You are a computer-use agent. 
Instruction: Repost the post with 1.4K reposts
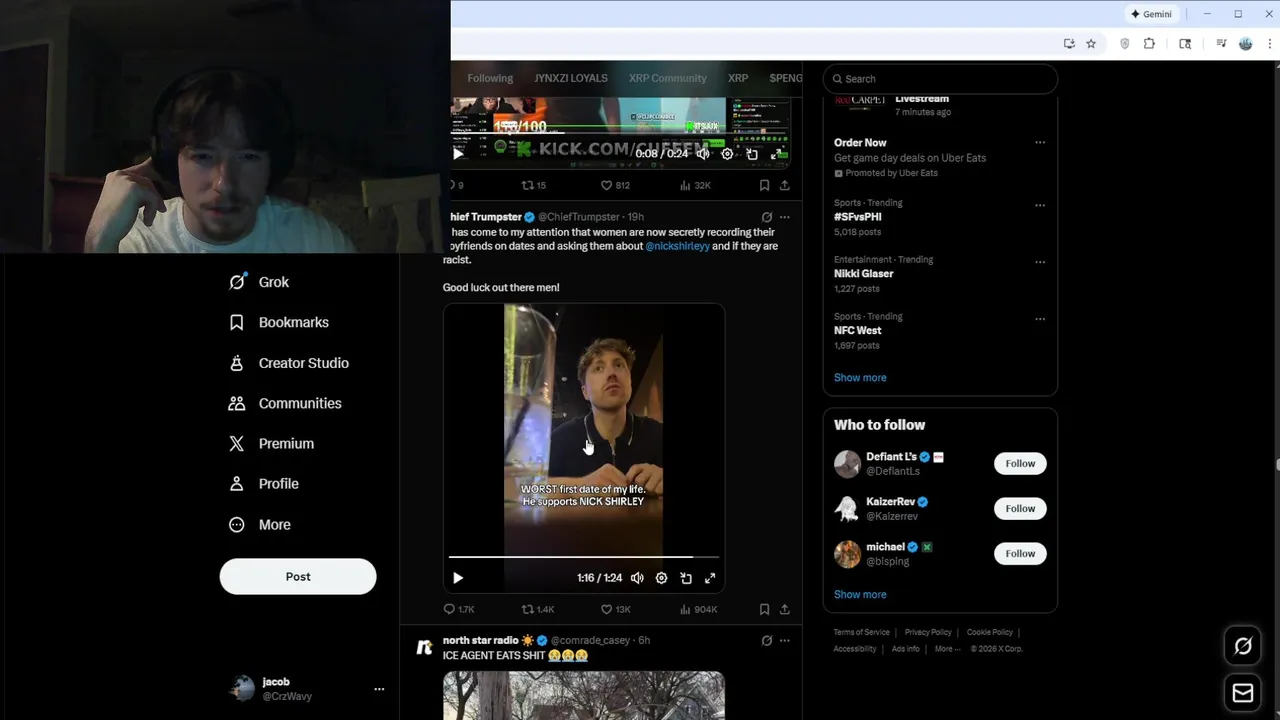pyautogui.click(x=538, y=609)
